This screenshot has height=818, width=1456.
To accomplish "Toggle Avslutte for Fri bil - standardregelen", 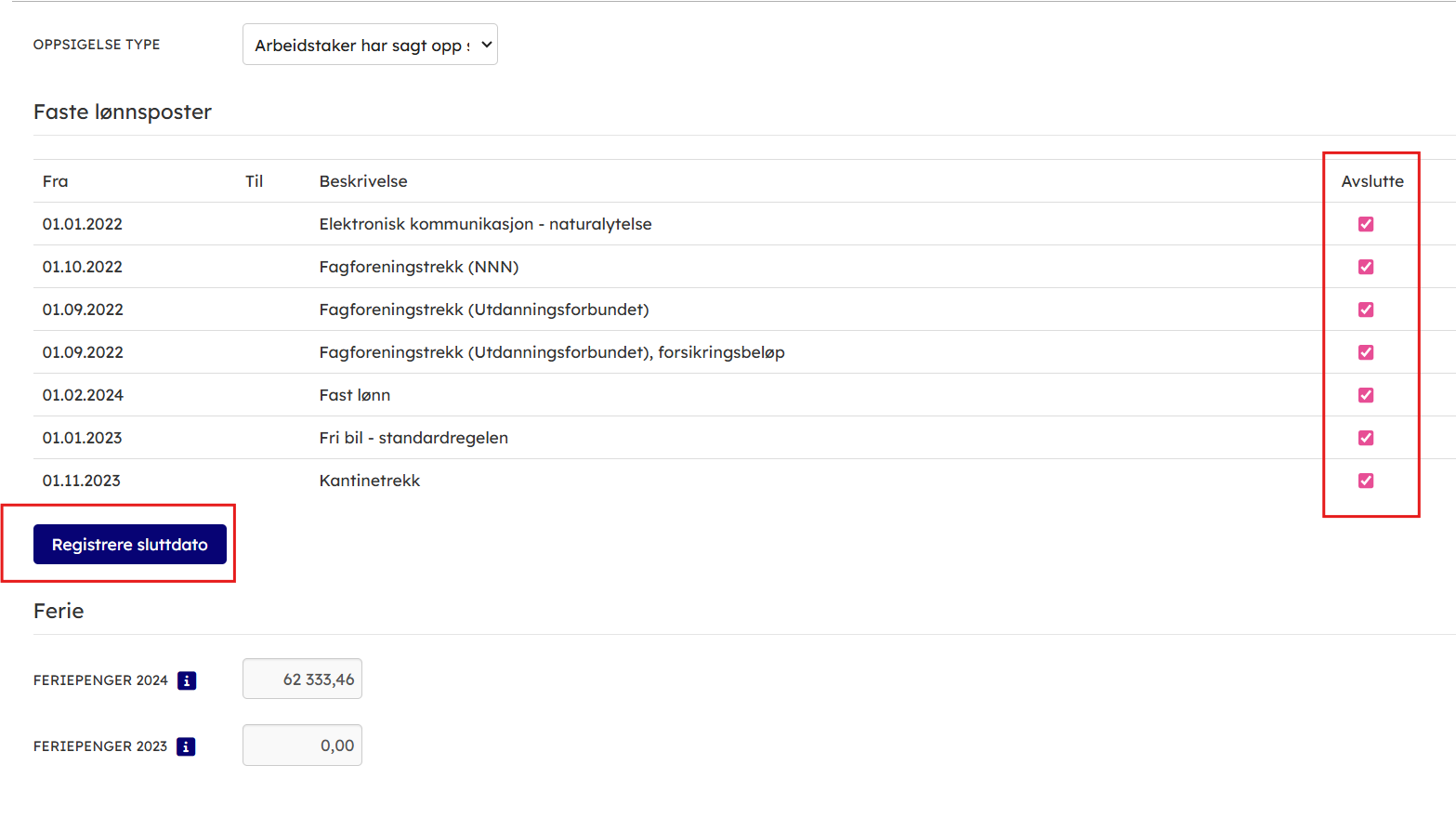I will pyautogui.click(x=1365, y=438).
